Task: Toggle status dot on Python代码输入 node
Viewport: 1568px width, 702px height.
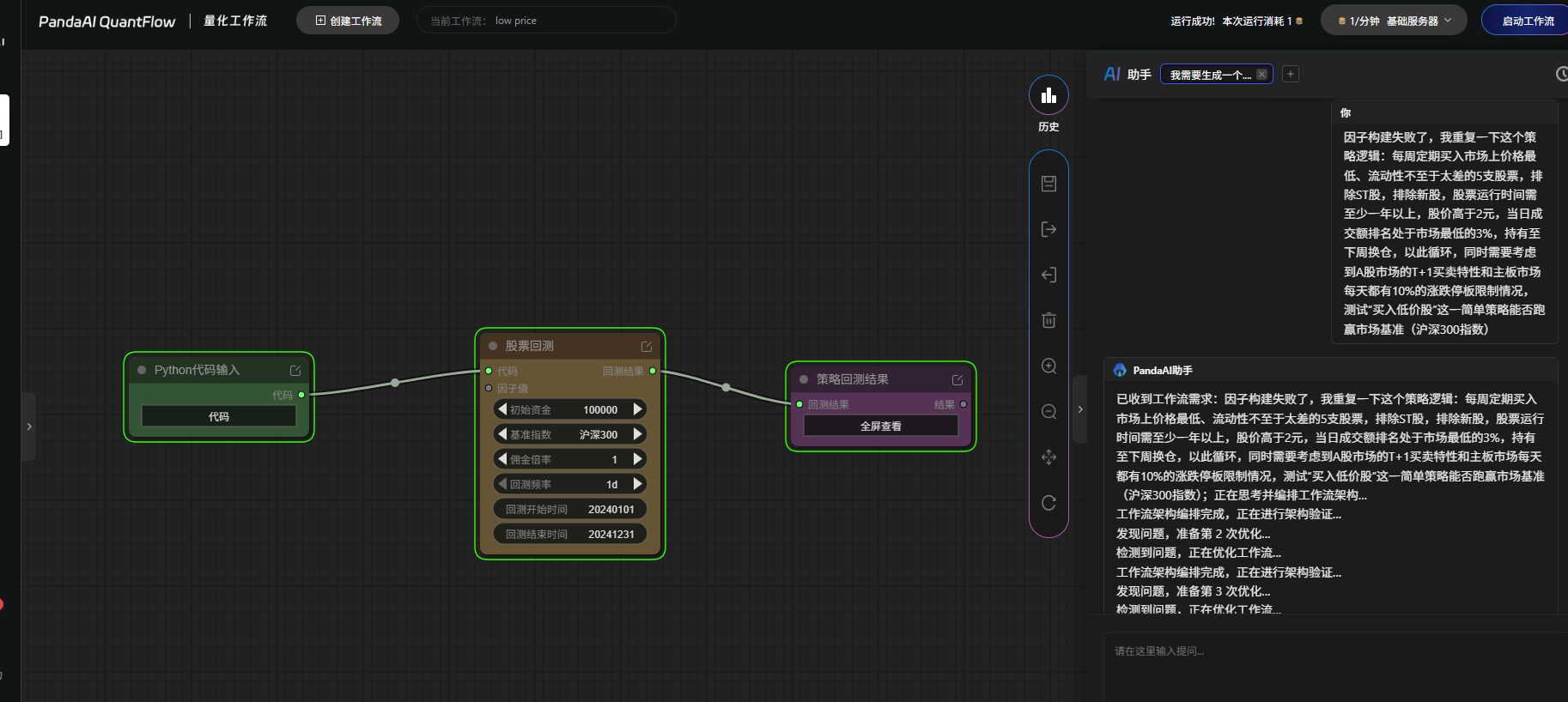Action: coord(142,370)
